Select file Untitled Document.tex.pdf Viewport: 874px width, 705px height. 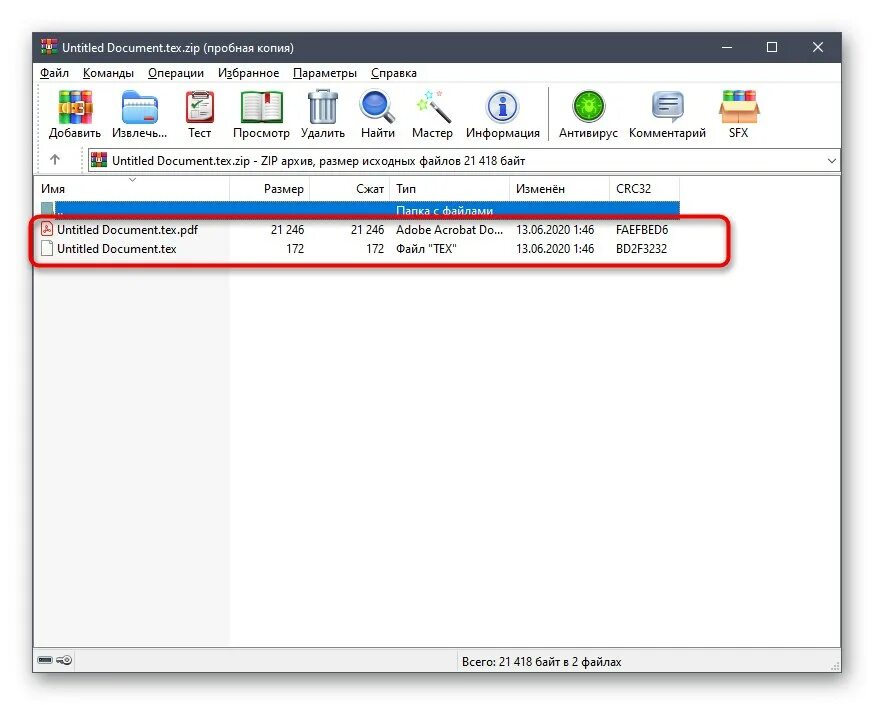click(127, 230)
